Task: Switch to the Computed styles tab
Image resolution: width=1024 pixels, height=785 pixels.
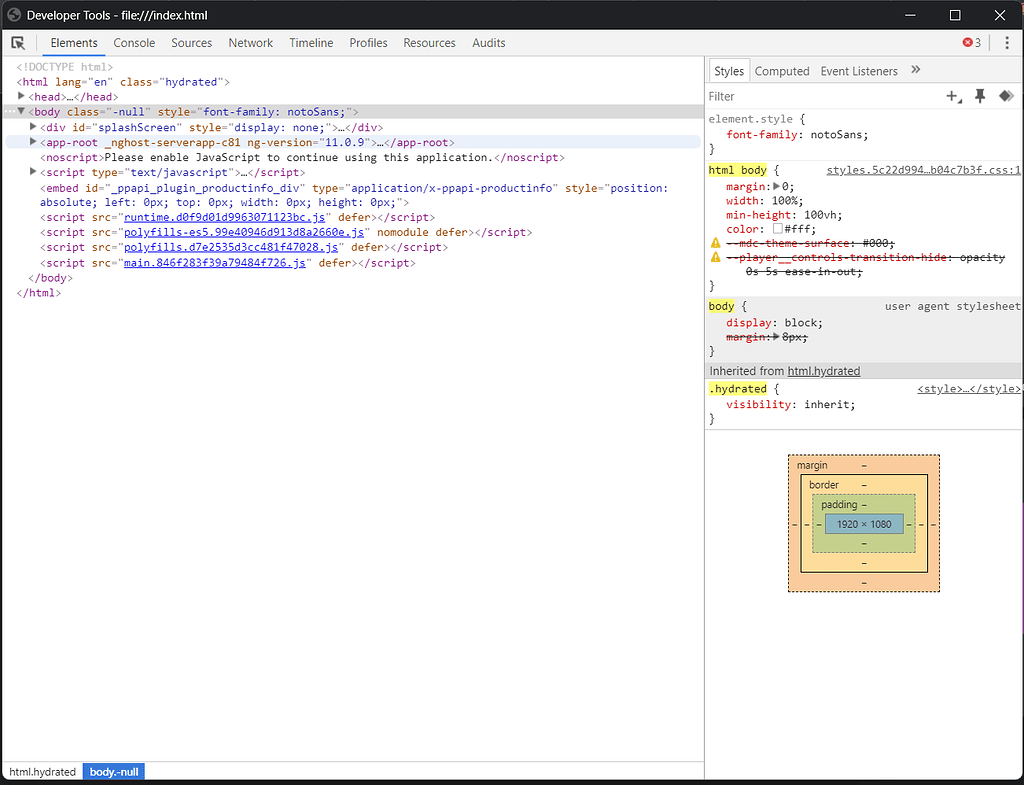Action: [x=782, y=70]
